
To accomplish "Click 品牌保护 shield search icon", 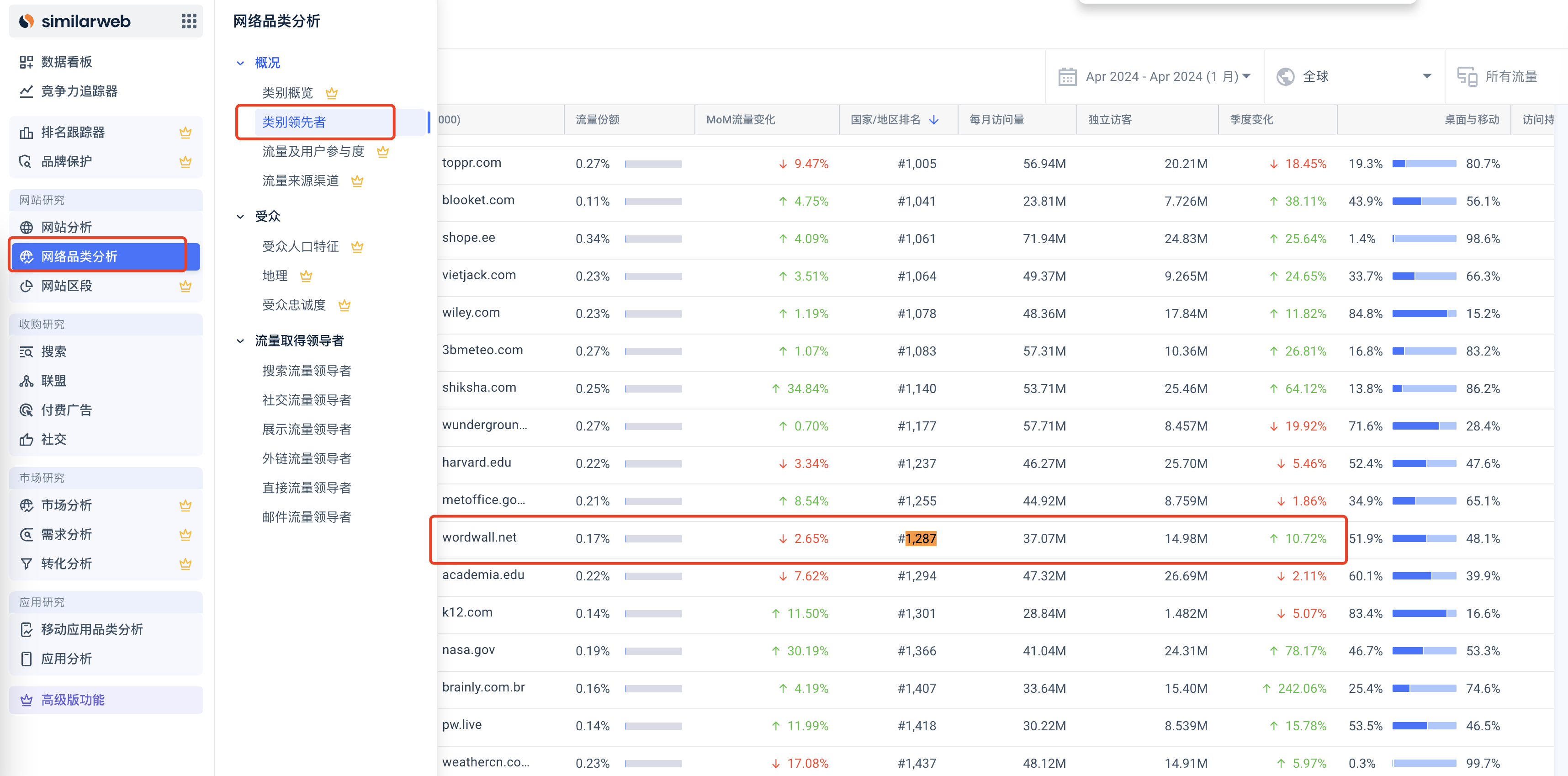I will 26,161.
